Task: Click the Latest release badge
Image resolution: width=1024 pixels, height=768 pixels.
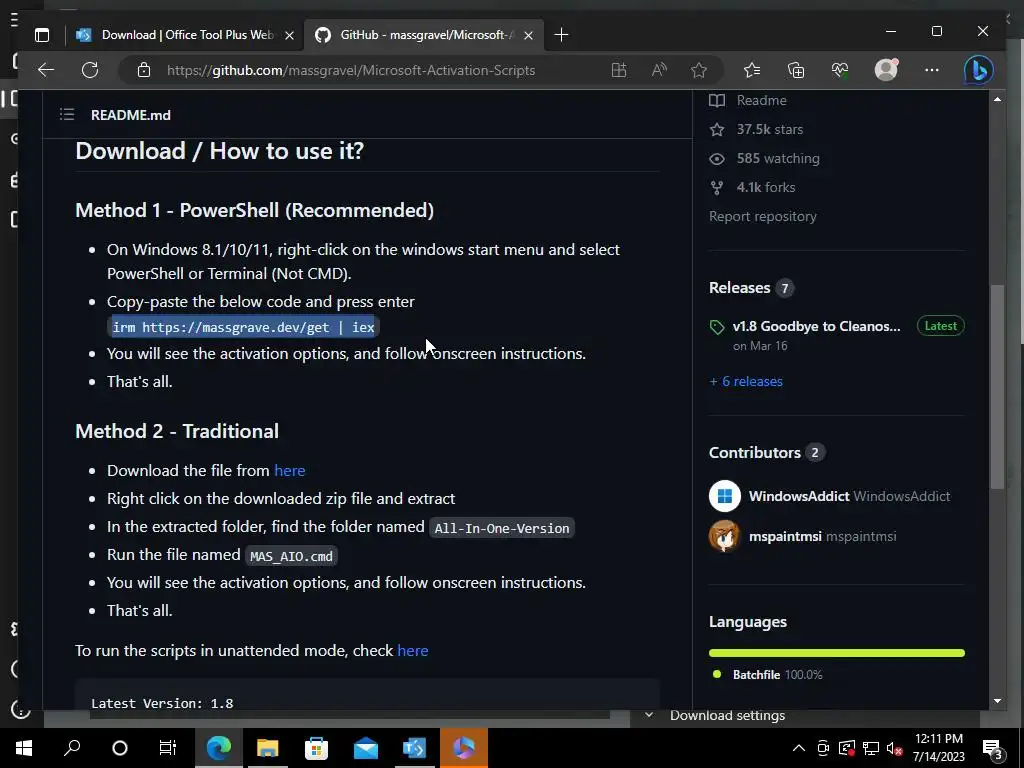Action: 940,326
